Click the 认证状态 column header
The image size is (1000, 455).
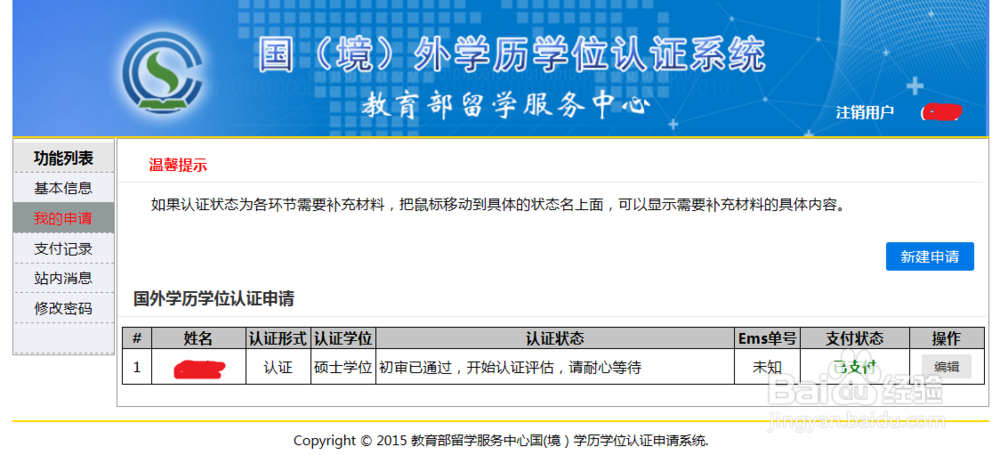[555, 338]
